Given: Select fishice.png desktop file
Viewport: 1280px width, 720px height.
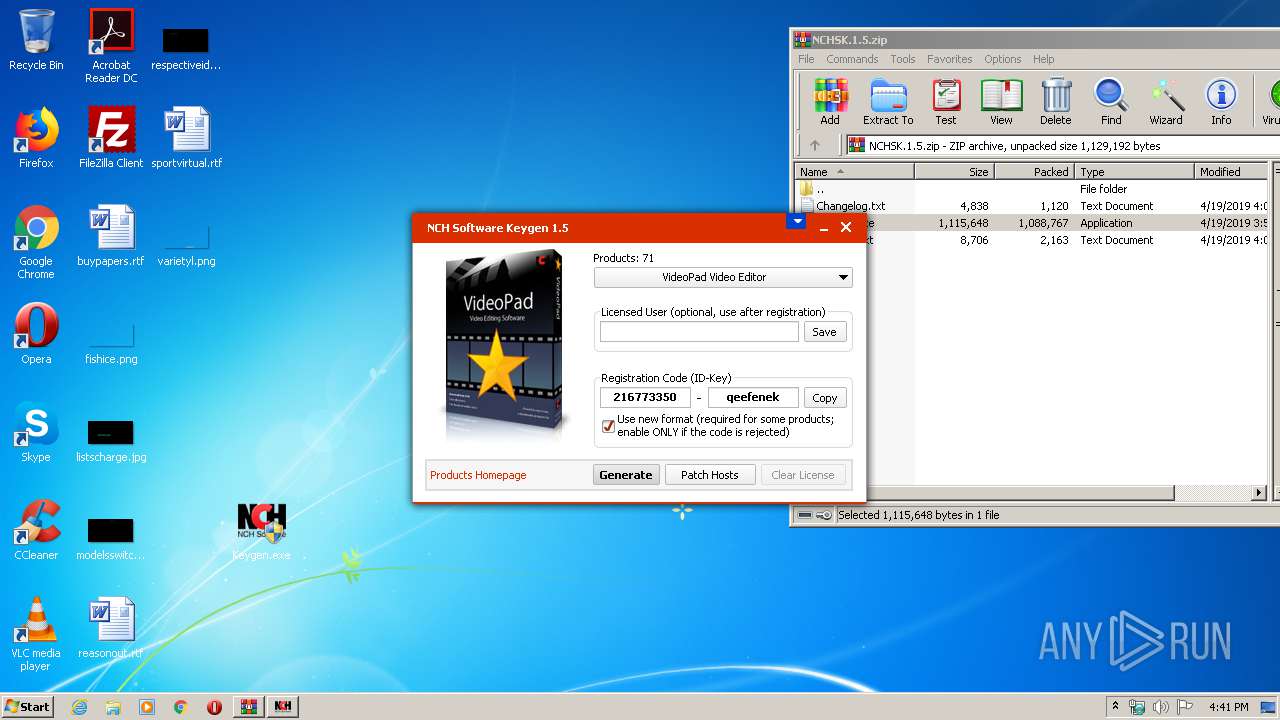Looking at the screenshot, I should tap(111, 343).
